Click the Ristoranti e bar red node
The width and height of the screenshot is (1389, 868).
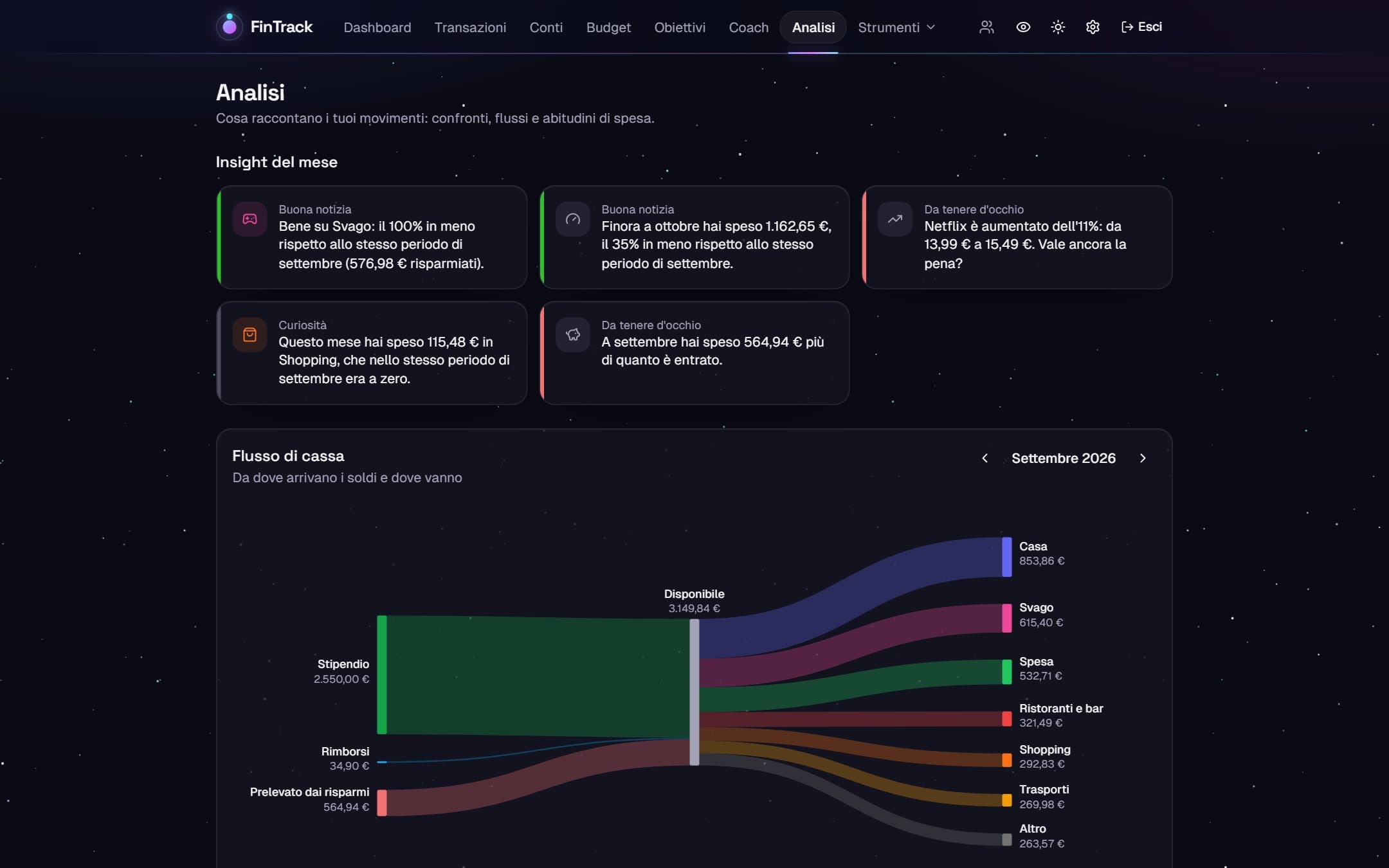coord(1007,719)
